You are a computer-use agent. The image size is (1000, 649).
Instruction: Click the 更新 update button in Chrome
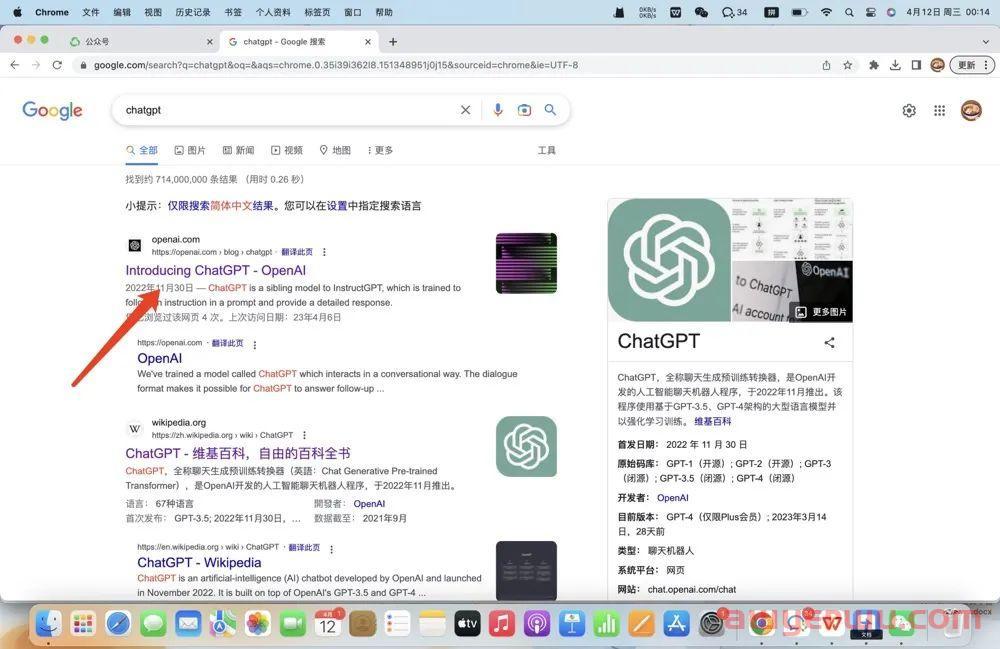click(972, 65)
